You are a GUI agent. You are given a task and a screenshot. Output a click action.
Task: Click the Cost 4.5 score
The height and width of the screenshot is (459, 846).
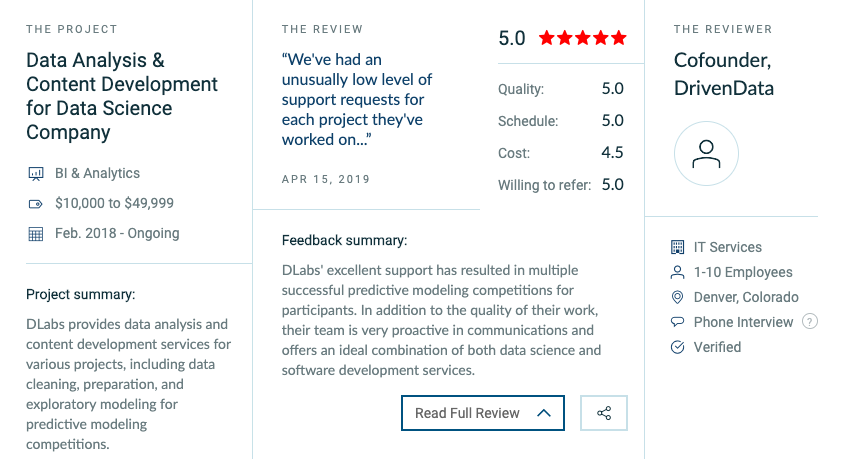click(x=612, y=153)
